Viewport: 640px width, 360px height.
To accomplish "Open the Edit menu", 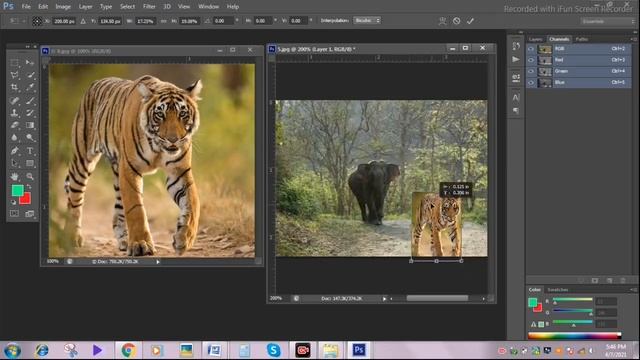I will tap(43, 7).
